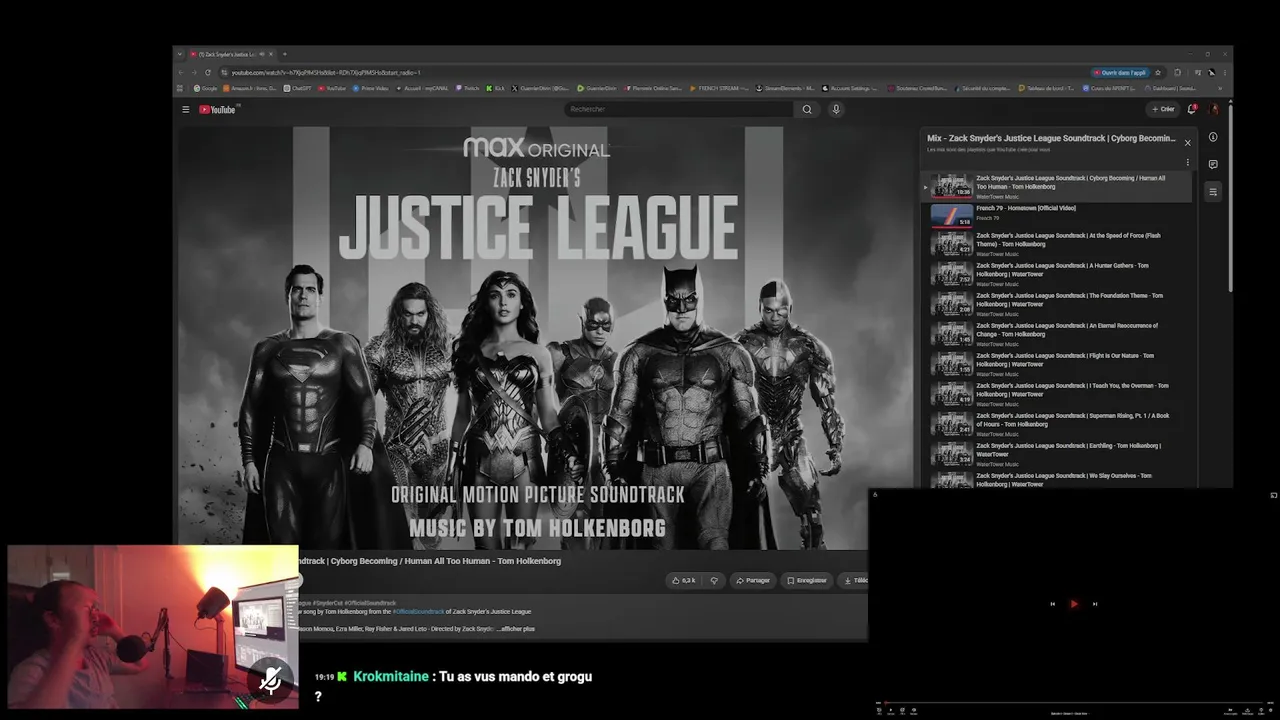This screenshot has height=720, width=1280.
Task: Expand description with '...afficher plus'
Action: click(516, 629)
